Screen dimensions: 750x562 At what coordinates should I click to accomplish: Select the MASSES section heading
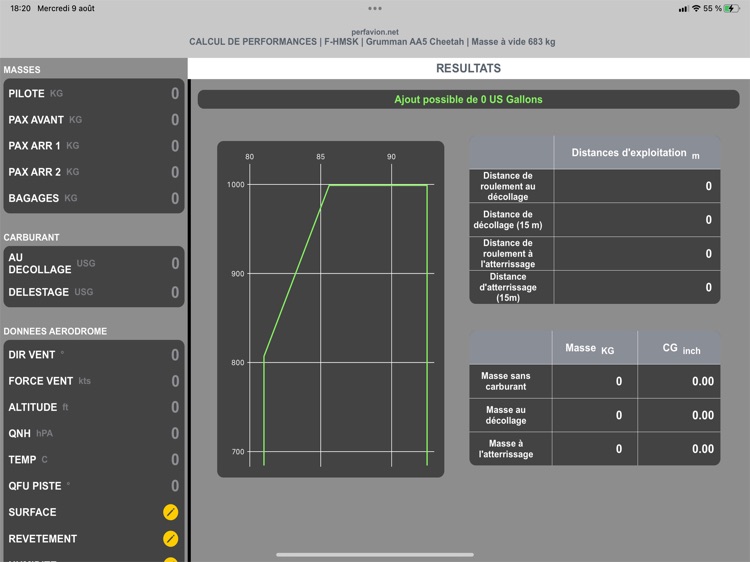point(22,70)
